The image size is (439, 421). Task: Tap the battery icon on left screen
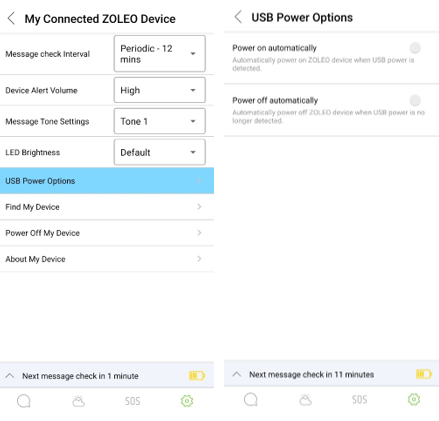(197, 376)
